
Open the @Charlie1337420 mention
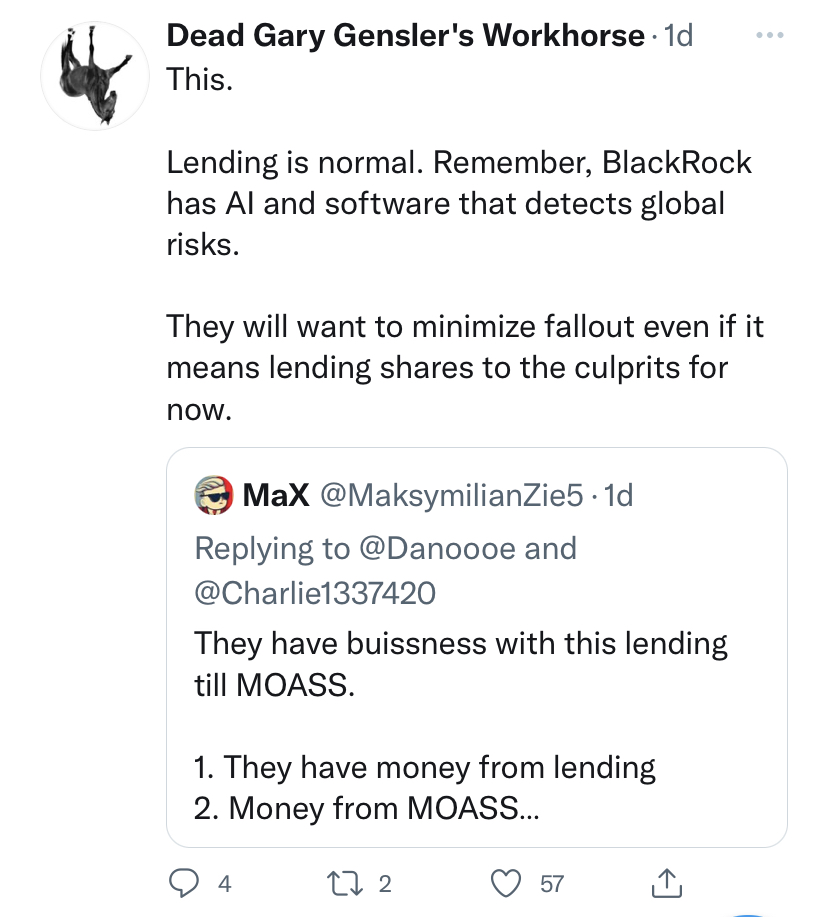coord(315,593)
